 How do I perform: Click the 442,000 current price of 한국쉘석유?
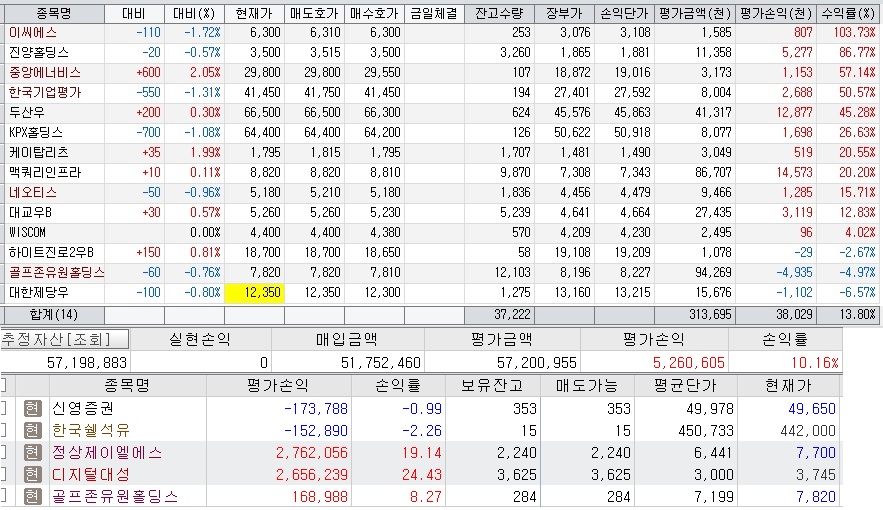pos(808,431)
